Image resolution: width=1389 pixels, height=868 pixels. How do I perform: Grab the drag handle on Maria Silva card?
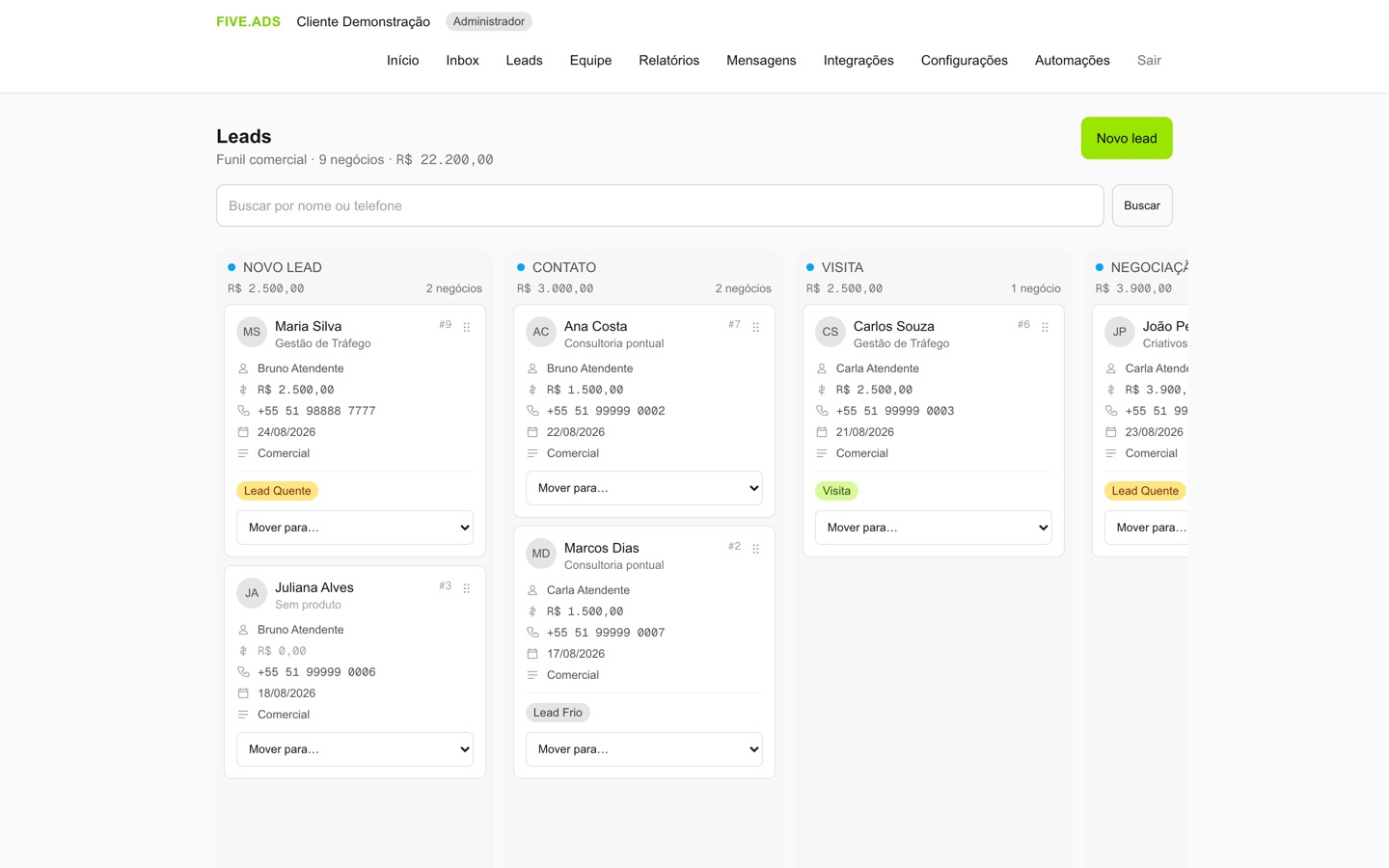[467, 327]
